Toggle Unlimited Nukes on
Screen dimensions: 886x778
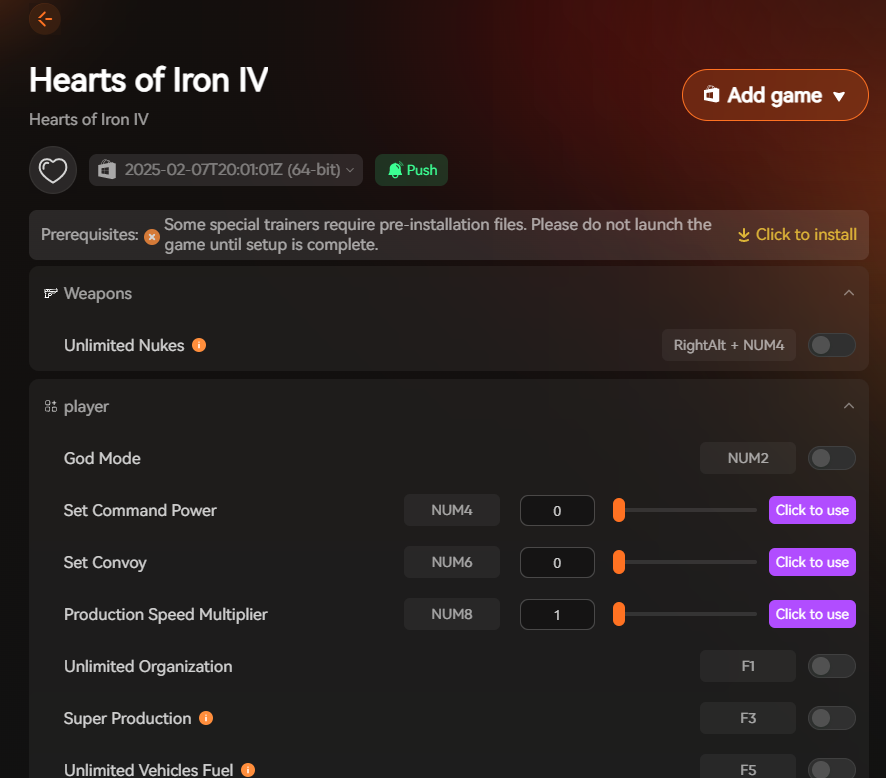pos(831,344)
